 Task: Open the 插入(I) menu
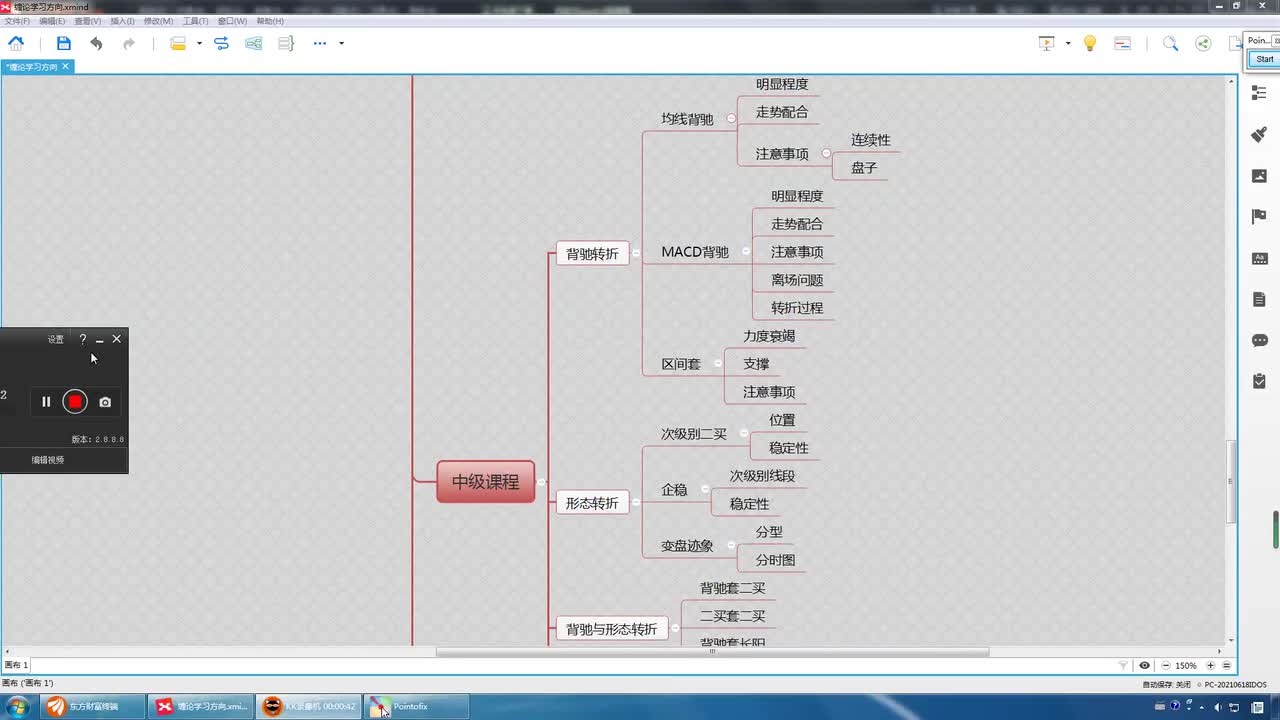[122, 21]
